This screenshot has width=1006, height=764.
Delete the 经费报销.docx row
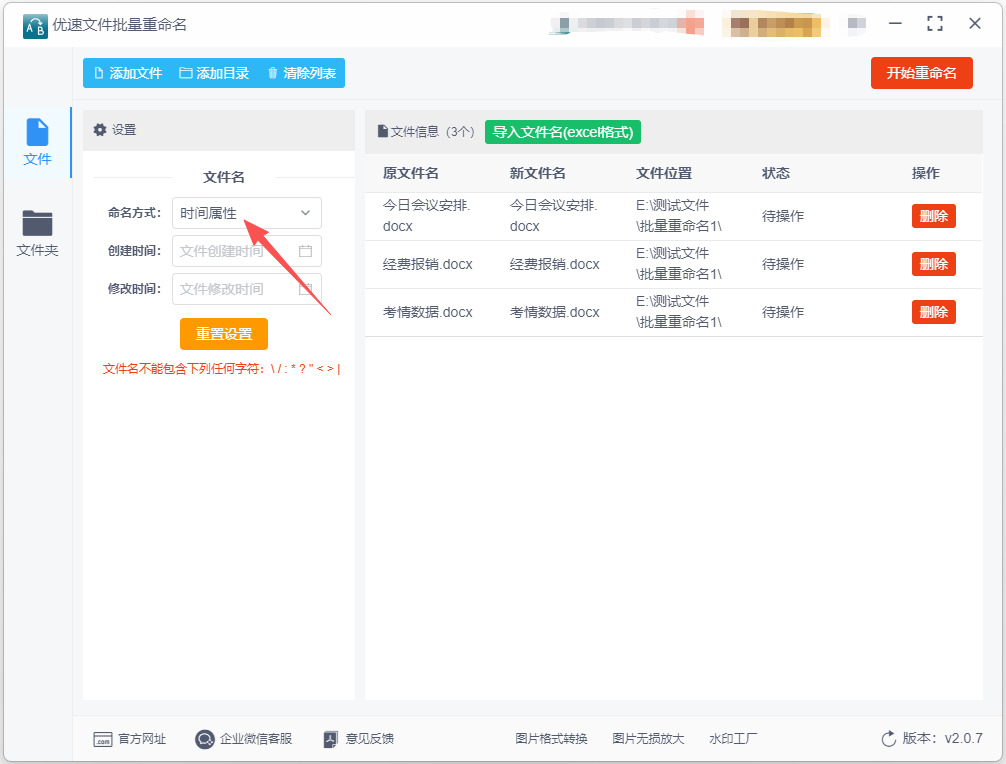(934, 264)
